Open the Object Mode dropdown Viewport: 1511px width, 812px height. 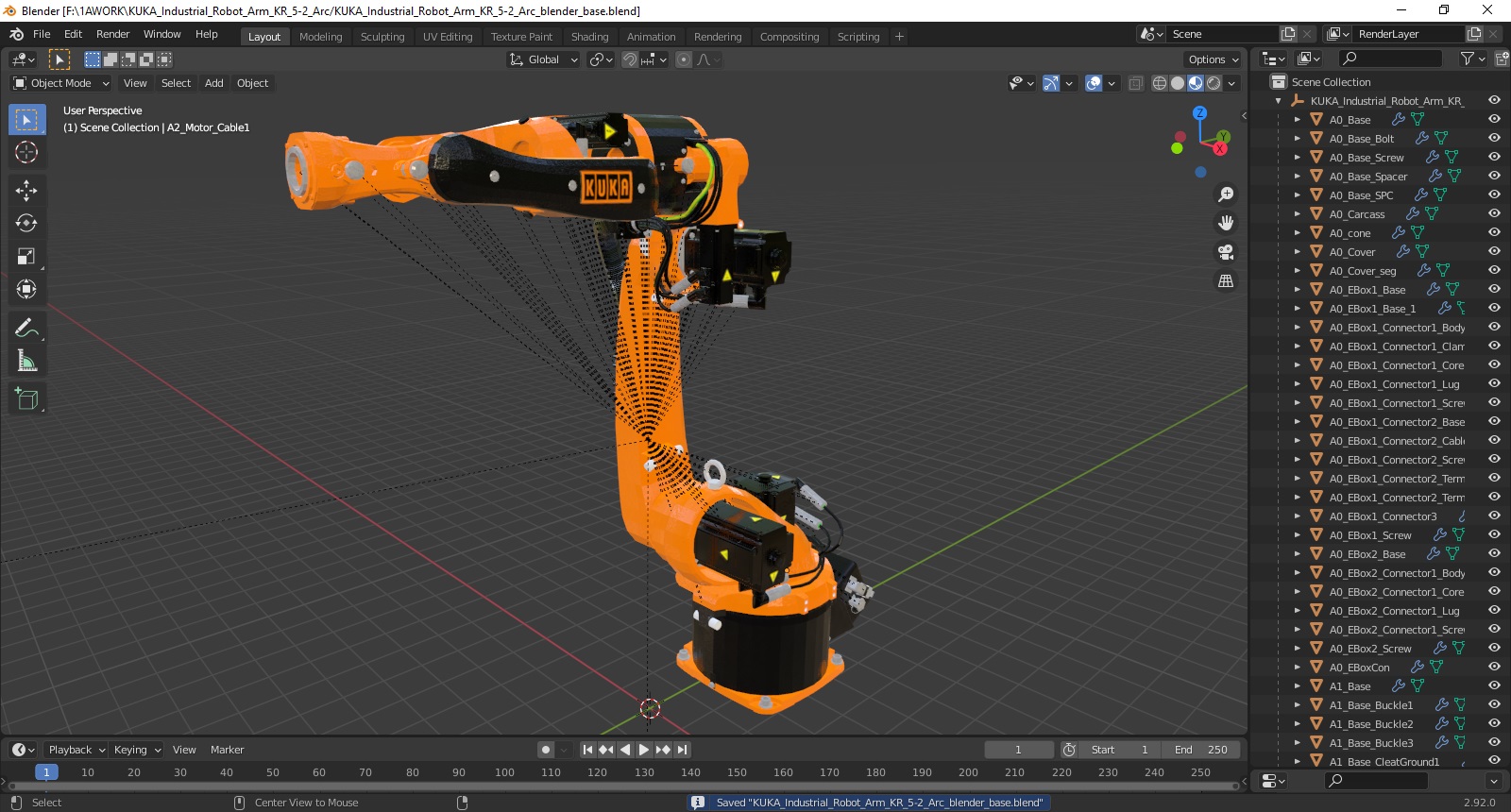coord(61,83)
